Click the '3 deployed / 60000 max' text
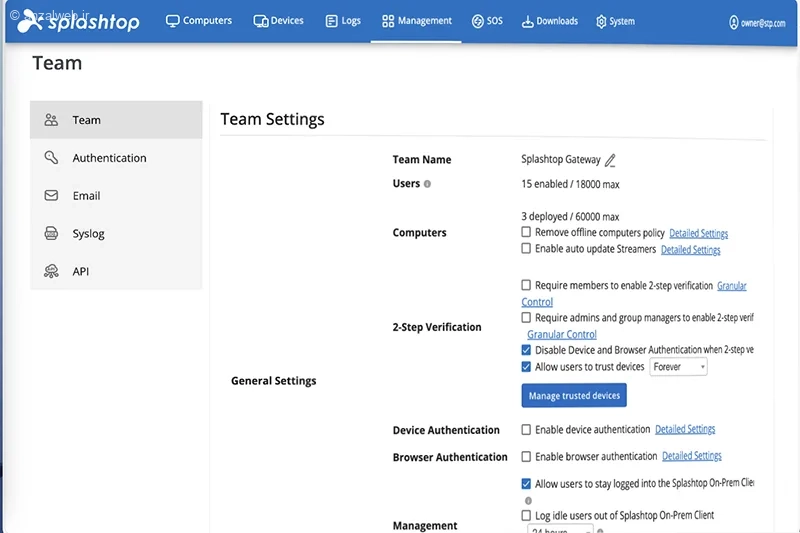 tap(570, 216)
